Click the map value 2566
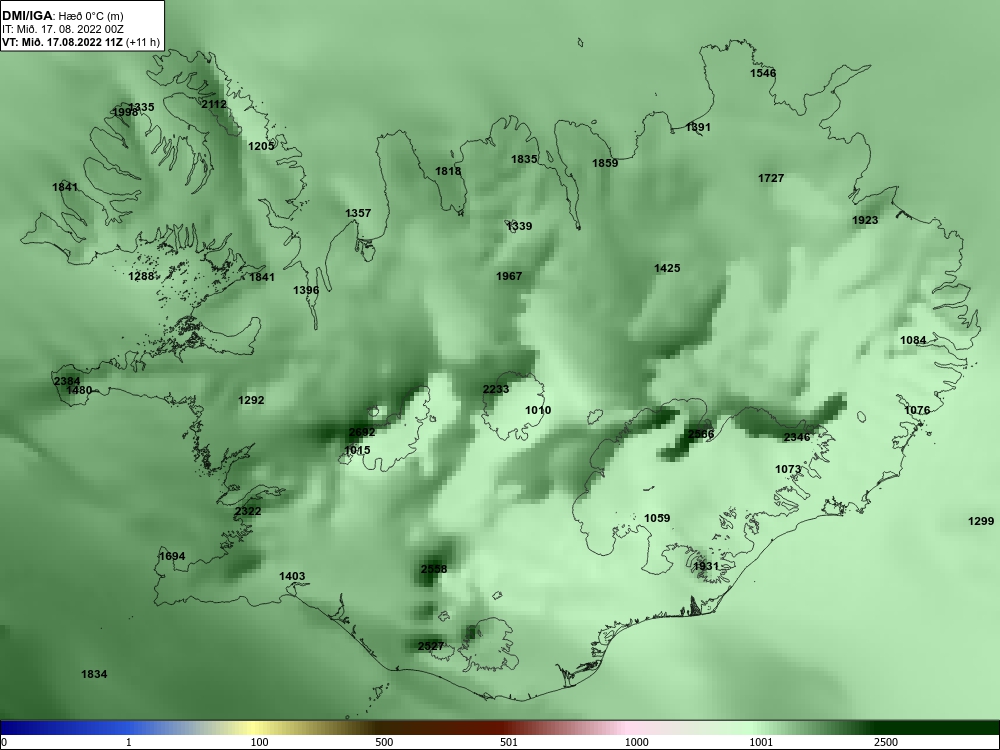This screenshot has height=750, width=1000. tap(701, 434)
